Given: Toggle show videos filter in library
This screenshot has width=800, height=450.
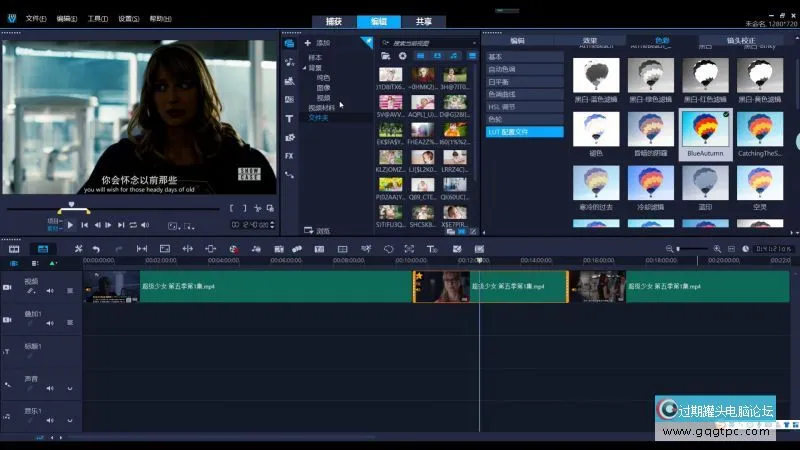Looking at the screenshot, I should [420, 56].
